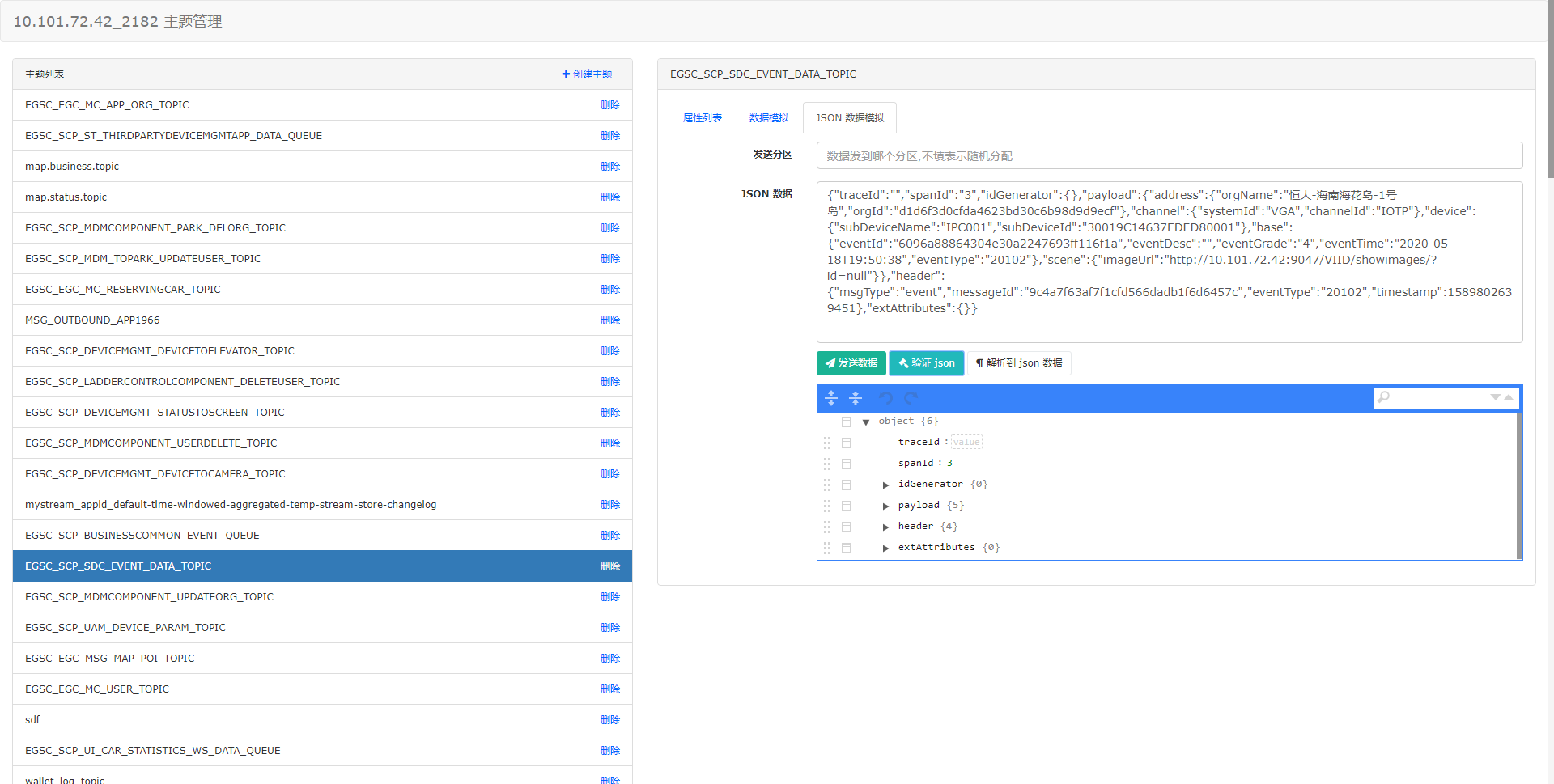The height and width of the screenshot is (784, 1554).
Task: Switch to the 属性列表 tab
Action: coord(703,118)
